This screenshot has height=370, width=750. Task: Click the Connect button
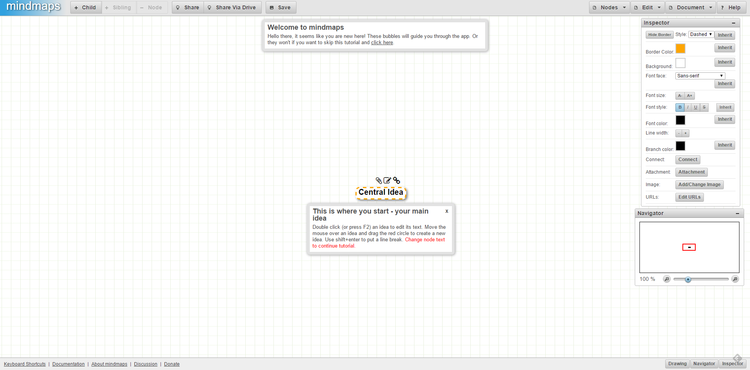688,160
